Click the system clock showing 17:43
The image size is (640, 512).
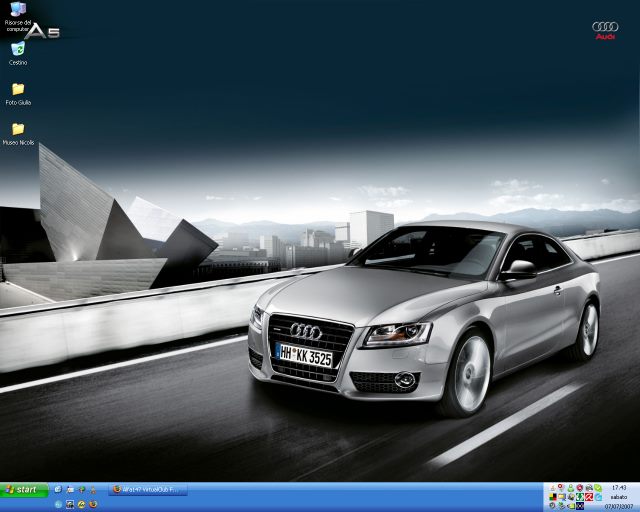619,487
